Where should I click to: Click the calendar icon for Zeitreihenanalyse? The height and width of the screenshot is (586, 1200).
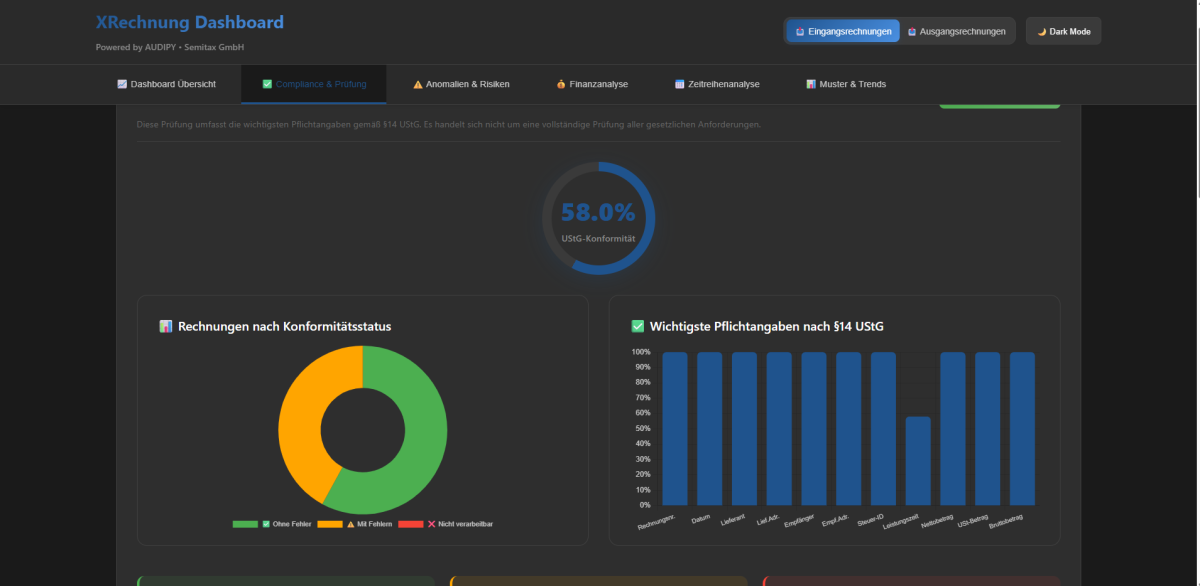coord(680,84)
